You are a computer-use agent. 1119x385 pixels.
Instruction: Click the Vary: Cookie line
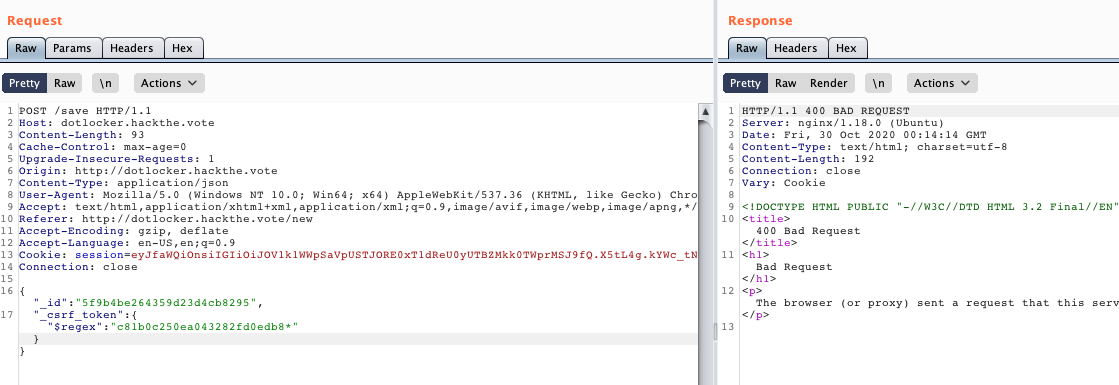coord(784,183)
